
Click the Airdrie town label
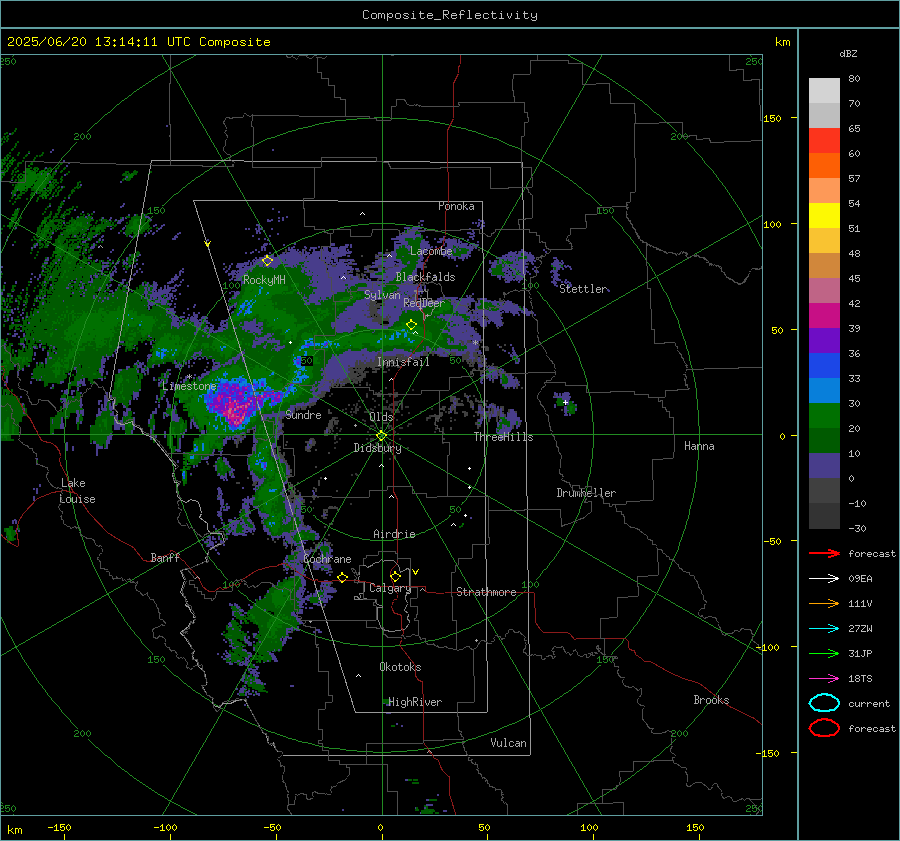tap(394, 534)
